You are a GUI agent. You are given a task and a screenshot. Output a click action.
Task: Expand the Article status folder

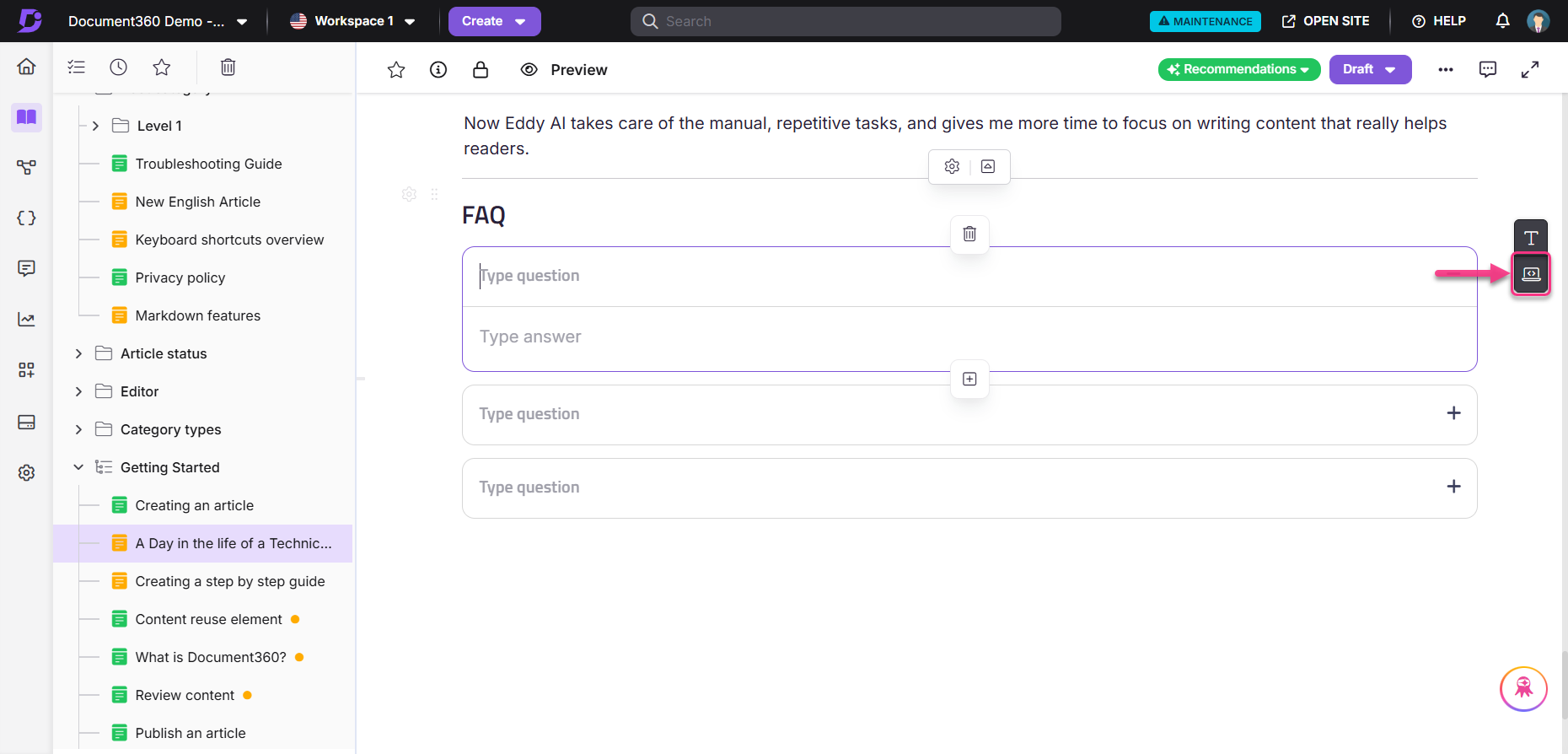(x=78, y=353)
